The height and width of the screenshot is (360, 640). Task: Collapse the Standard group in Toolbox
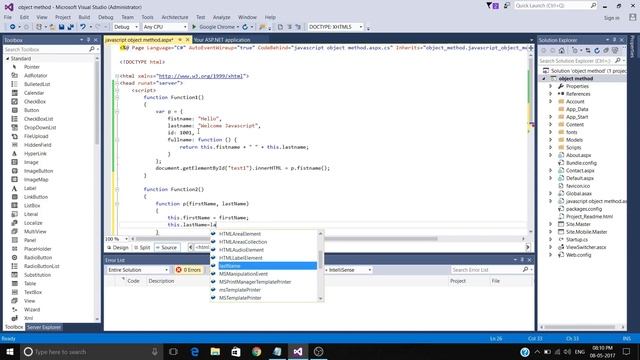(7, 59)
